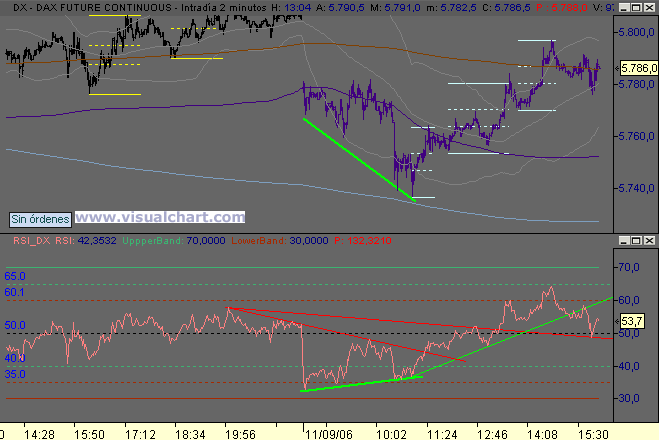The width and height of the screenshot is (659, 440).
Task: Select the green trendline under the price low
Action: tap(359, 160)
